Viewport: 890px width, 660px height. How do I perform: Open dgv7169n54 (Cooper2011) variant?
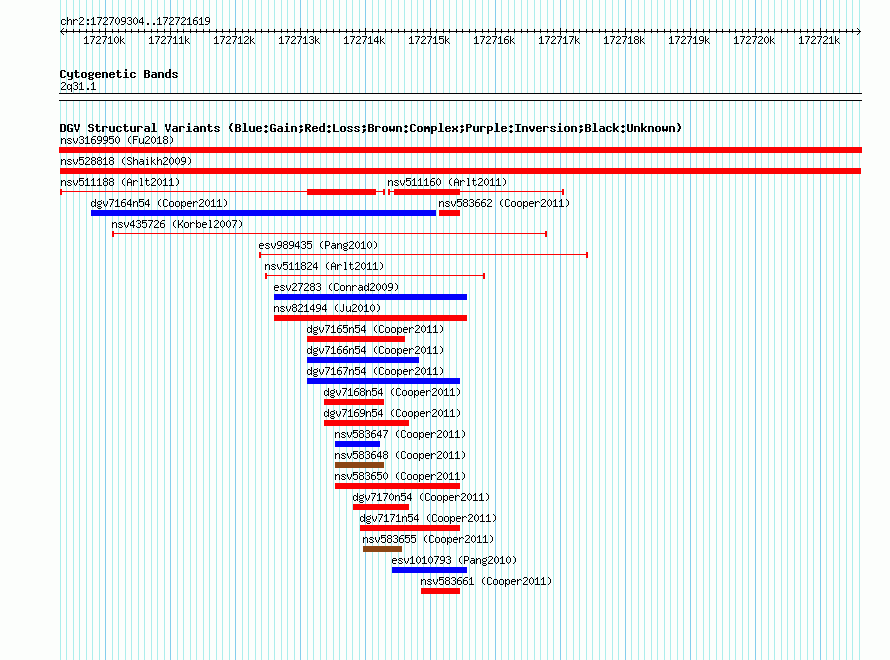click(392, 413)
